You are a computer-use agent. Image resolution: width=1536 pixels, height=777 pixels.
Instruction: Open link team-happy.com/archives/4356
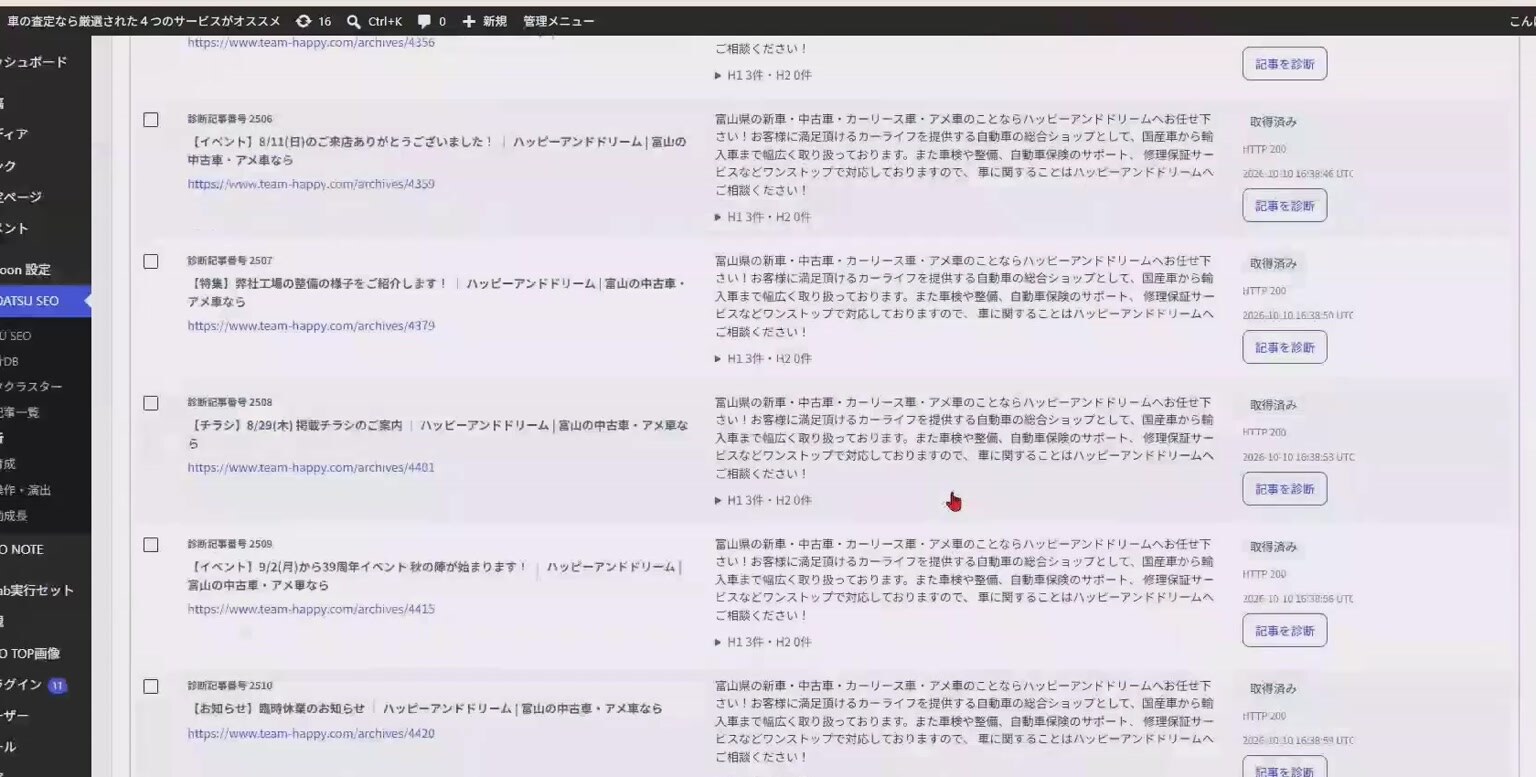point(311,43)
